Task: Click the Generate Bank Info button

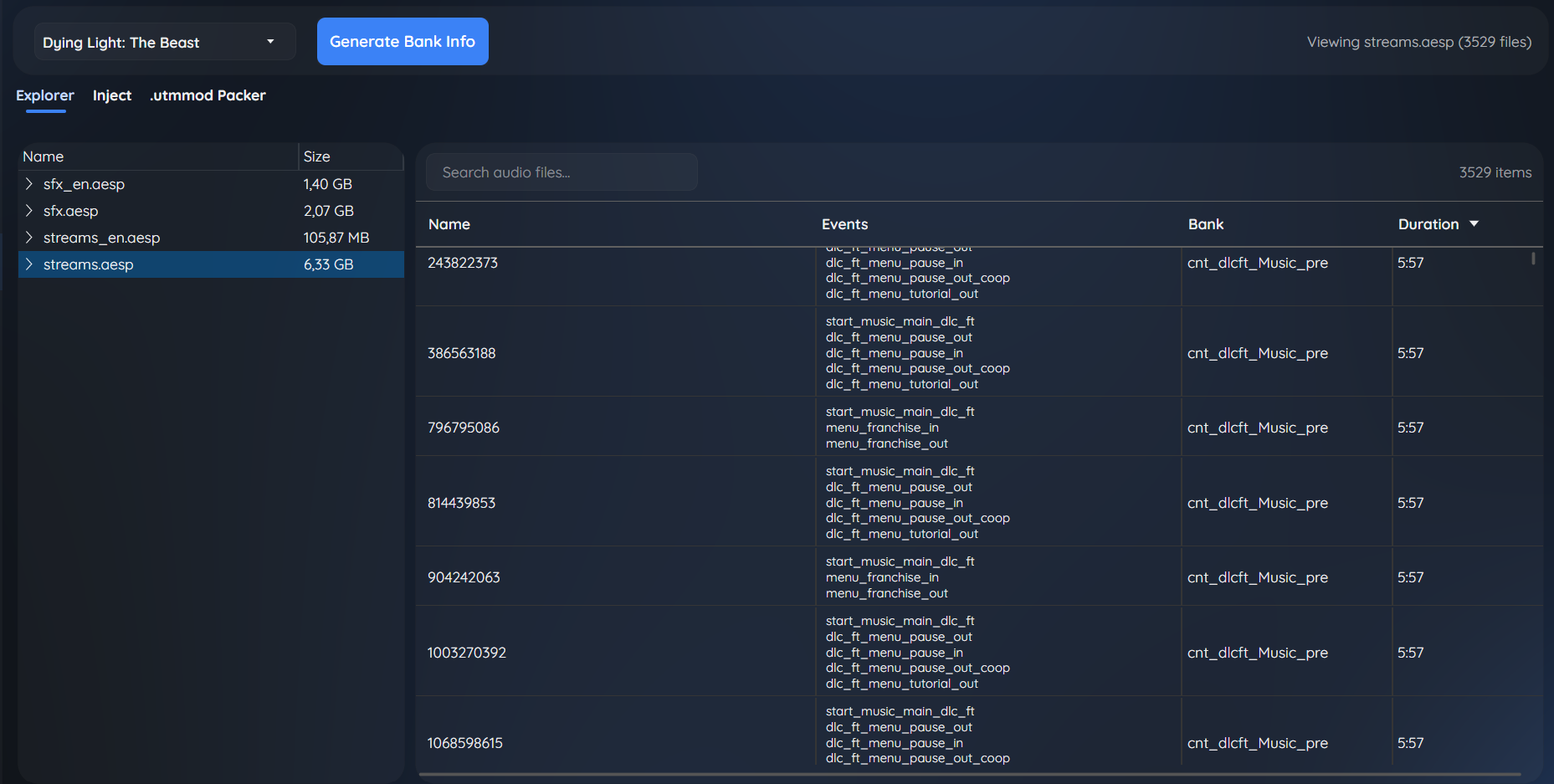Action: (403, 41)
